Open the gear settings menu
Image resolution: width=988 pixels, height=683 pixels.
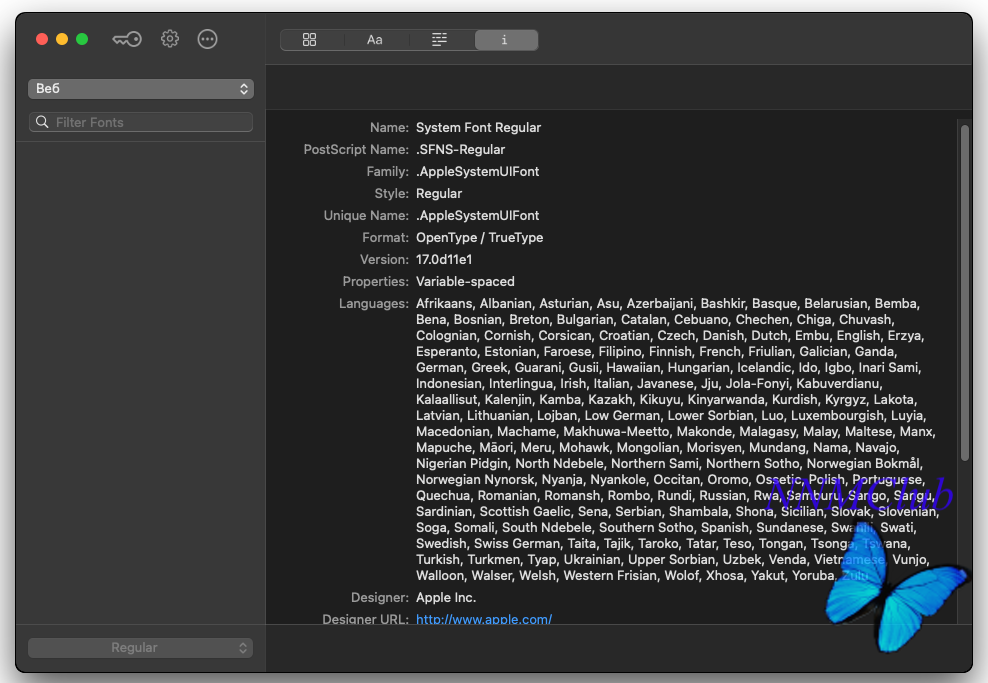[x=169, y=39]
